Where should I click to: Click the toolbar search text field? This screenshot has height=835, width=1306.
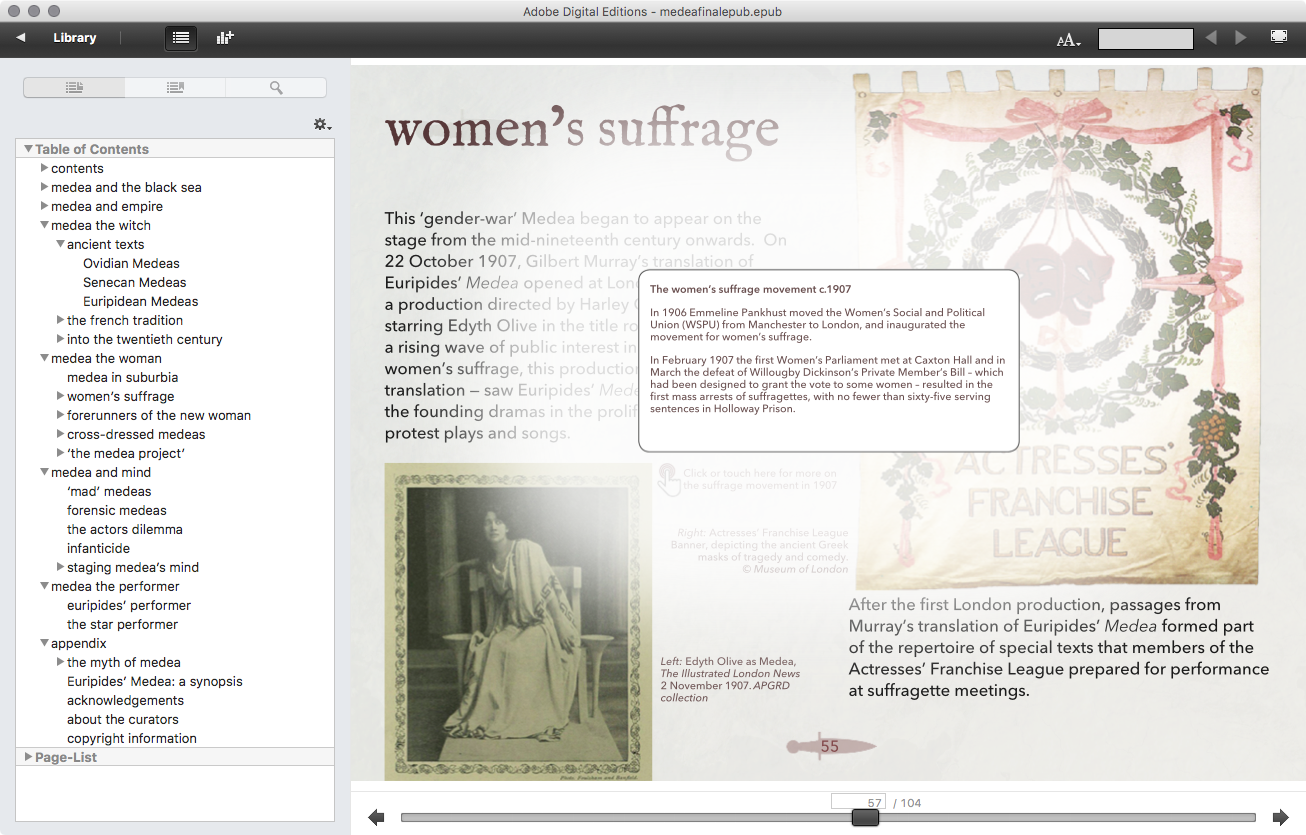click(x=1145, y=39)
